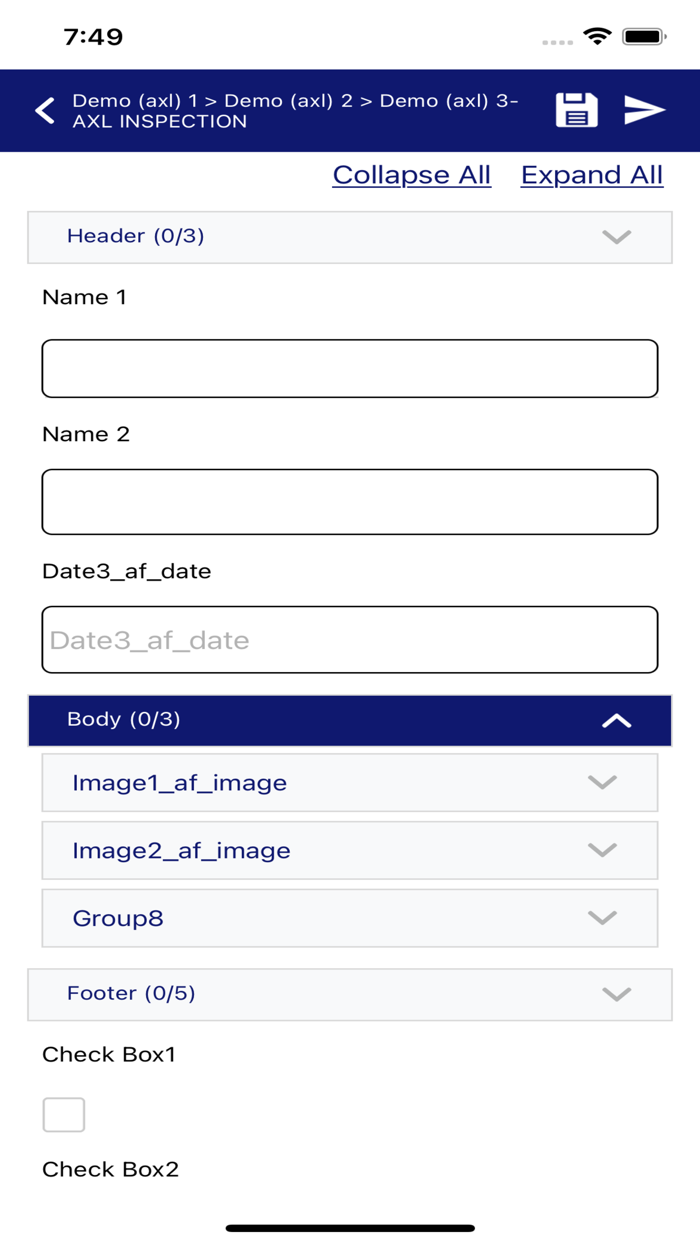Click the Expand All link
This screenshot has height=1244, width=700.
click(x=591, y=175)
